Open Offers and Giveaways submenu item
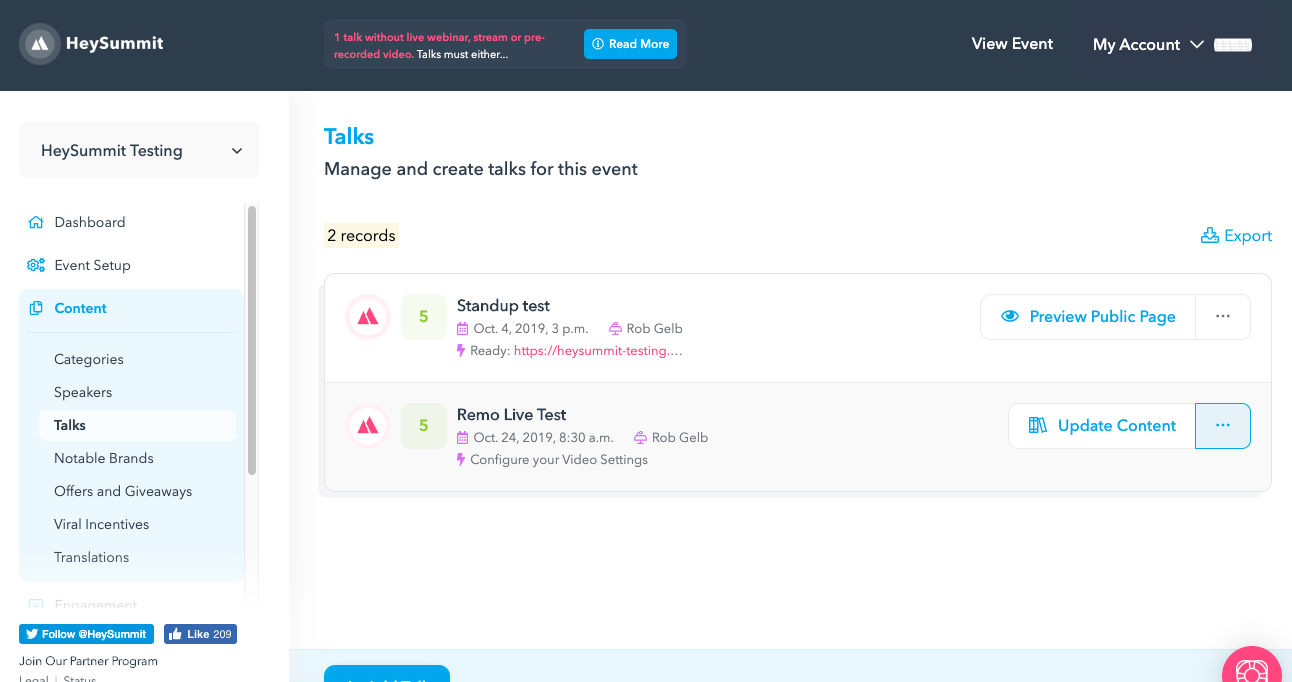This screenshot has width=1292, height=682. 123,491
